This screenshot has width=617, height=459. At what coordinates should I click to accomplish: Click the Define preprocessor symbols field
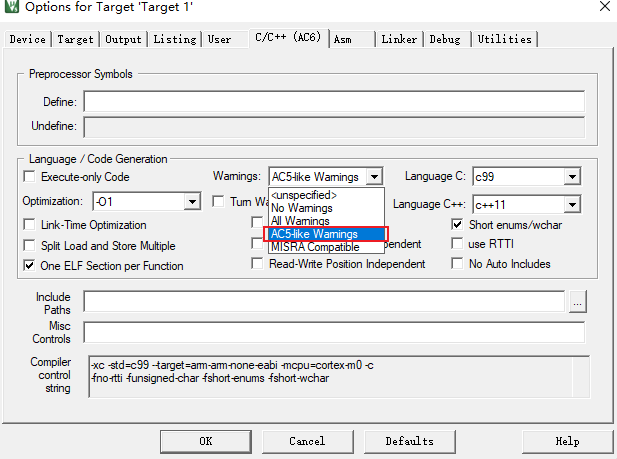(x=335, y=102)
